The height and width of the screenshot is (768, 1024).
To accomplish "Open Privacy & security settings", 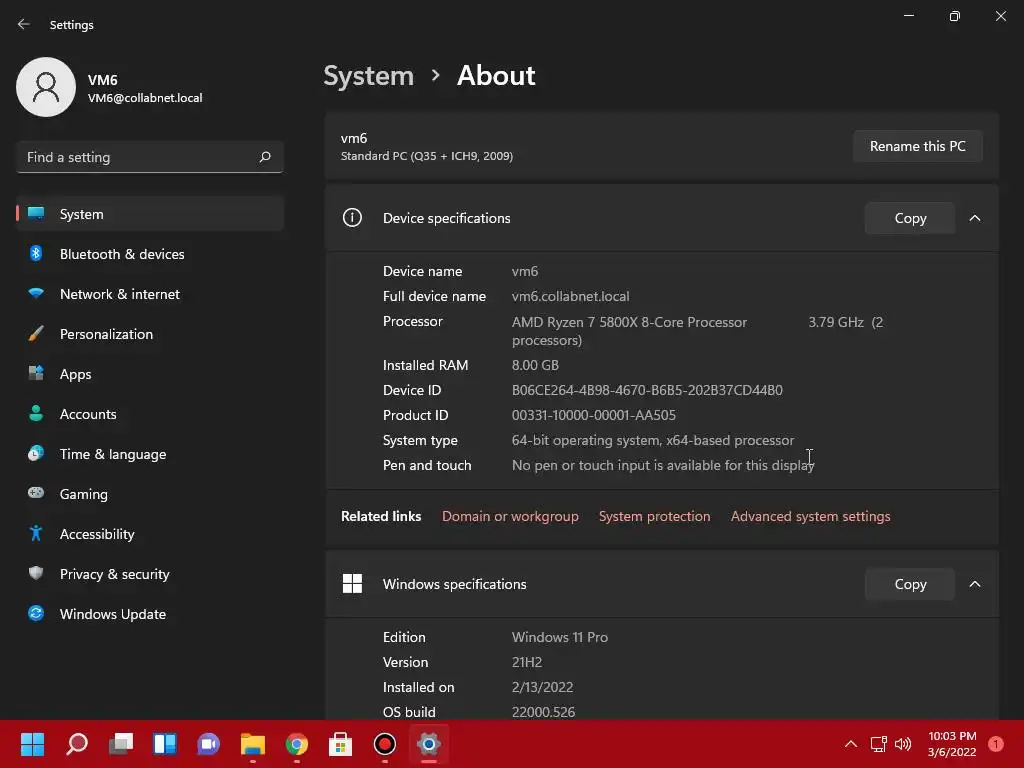I will (150, 574).
